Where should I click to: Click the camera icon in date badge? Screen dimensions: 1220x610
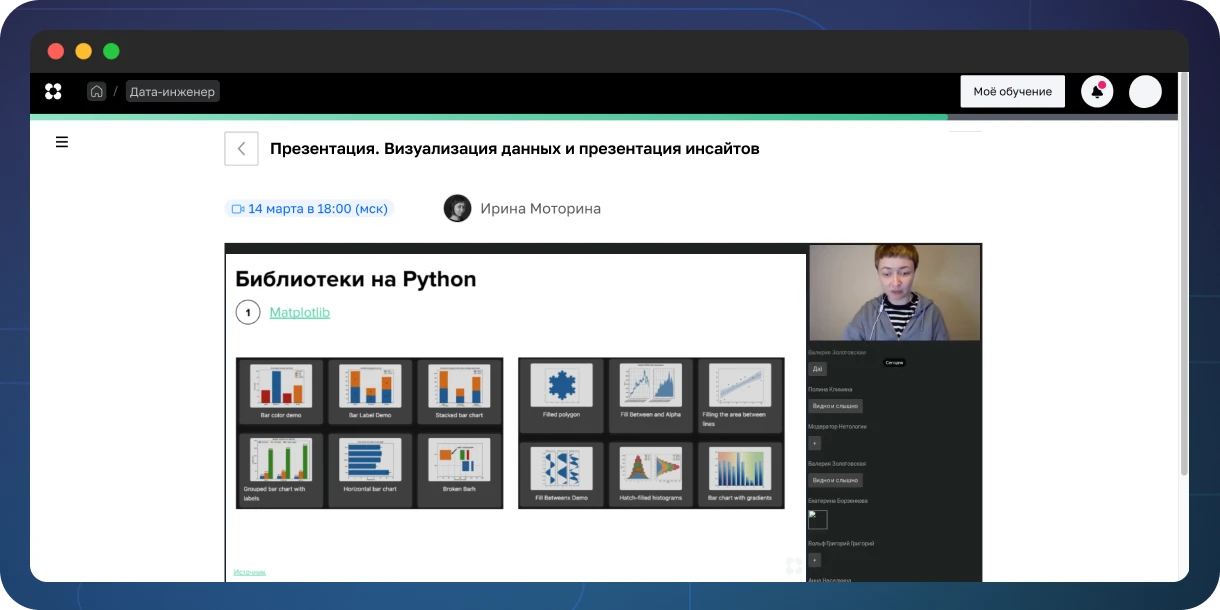(x=238, y=209)
